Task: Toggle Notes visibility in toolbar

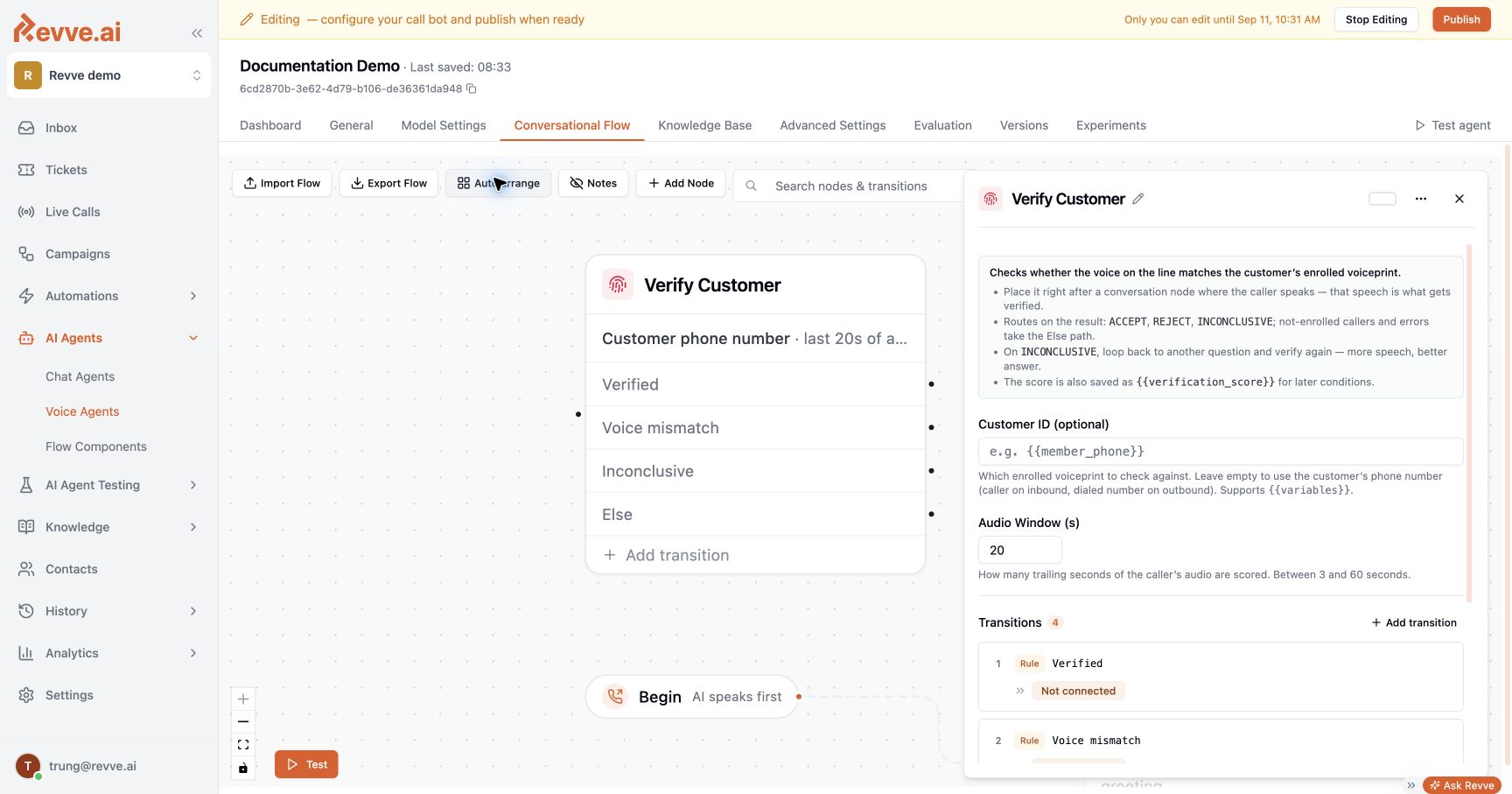Action: (x=593, y=183)
